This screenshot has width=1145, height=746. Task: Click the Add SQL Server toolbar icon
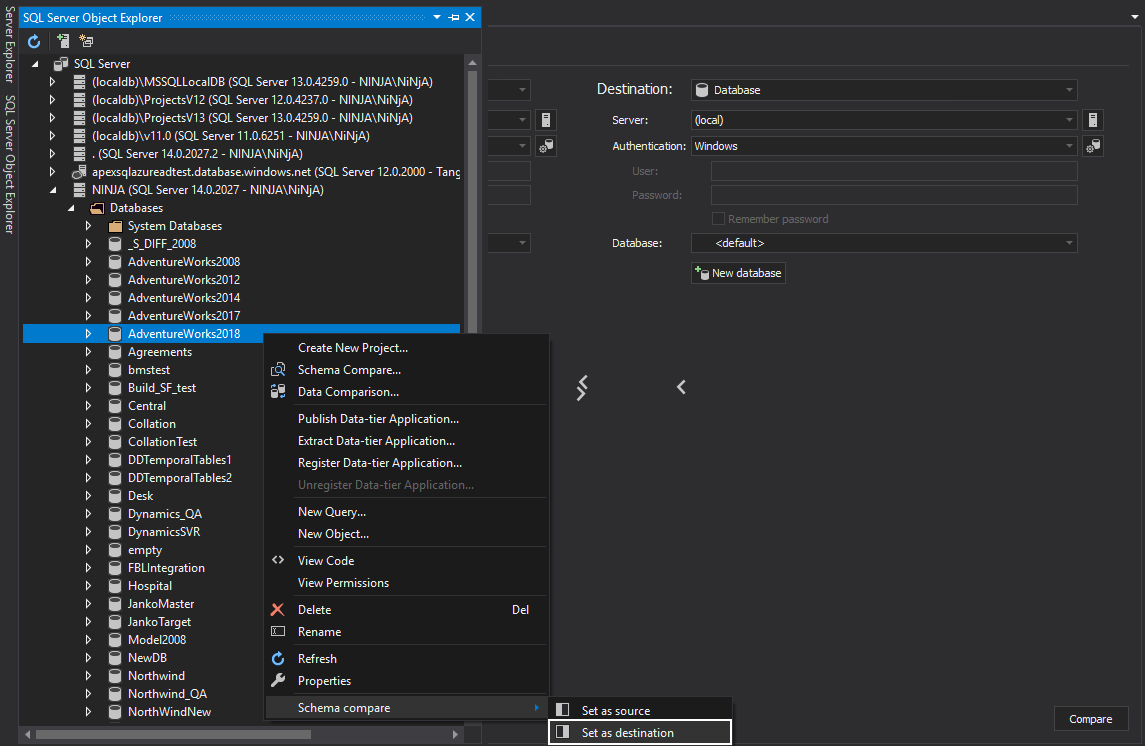63,41
